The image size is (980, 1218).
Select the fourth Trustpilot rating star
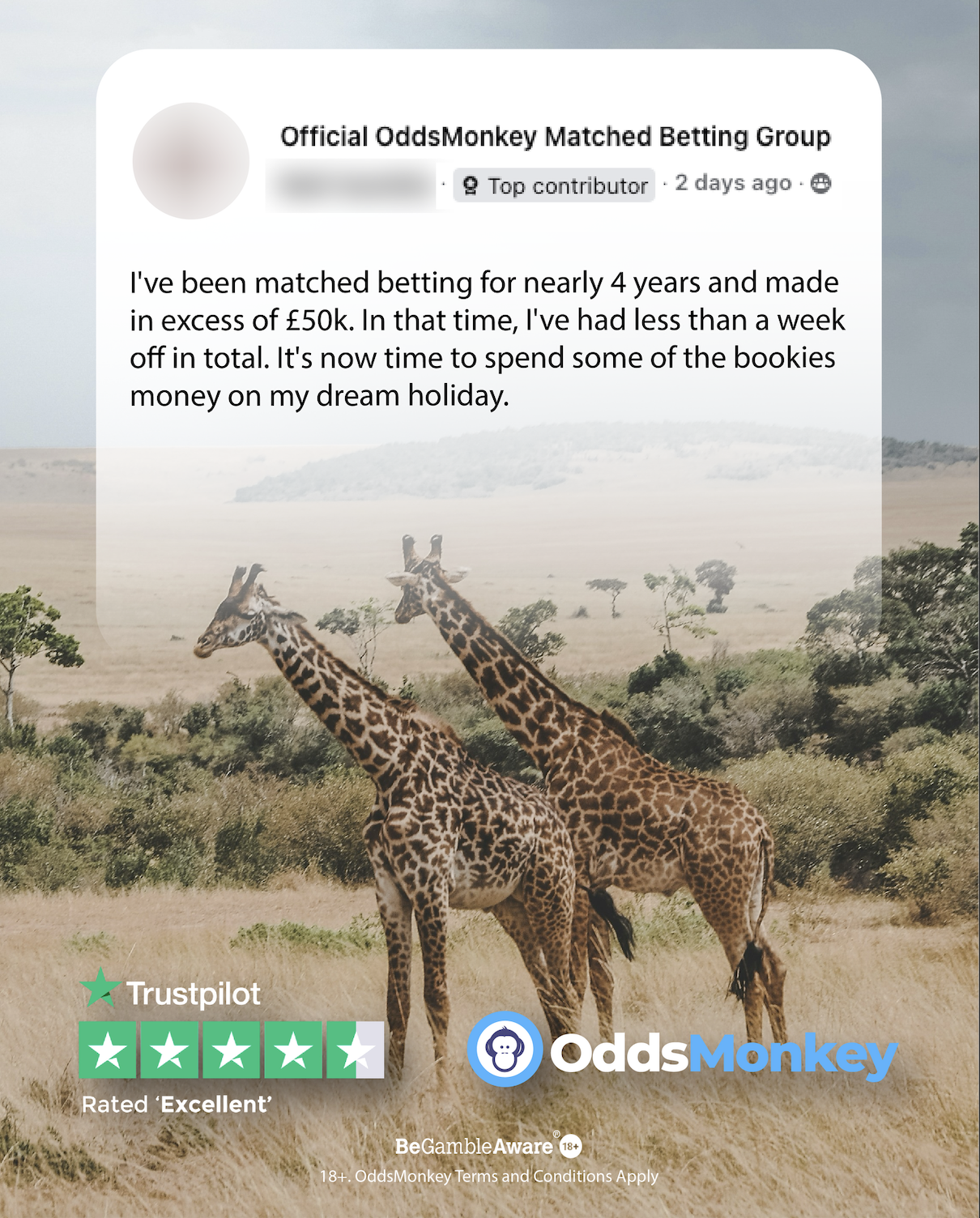coord(293,1050)
